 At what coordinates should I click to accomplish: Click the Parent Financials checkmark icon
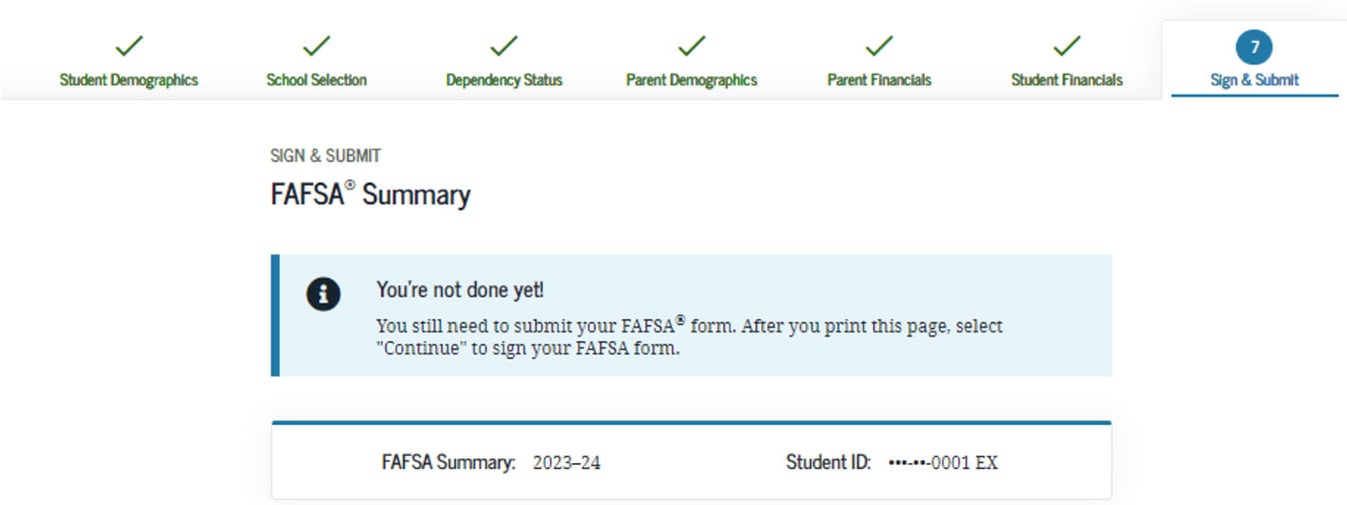point(879,46)
